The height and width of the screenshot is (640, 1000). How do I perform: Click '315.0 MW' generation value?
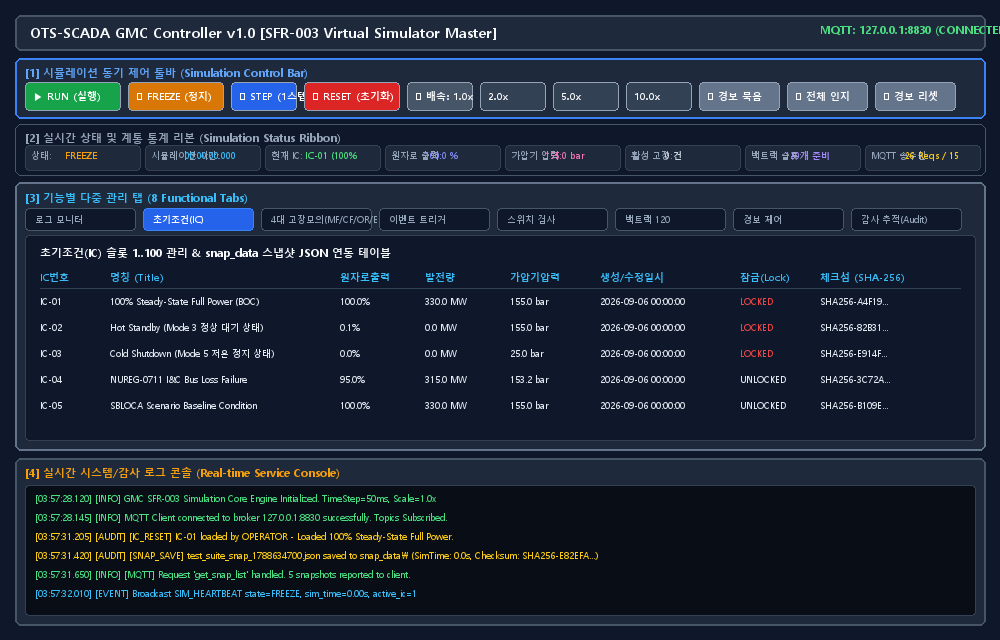pyautogui.click(x=446, y=380)
